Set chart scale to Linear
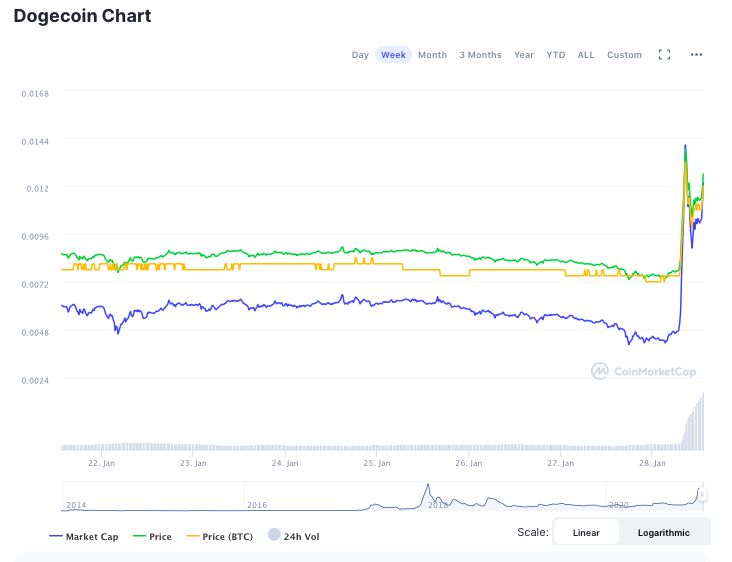This screenshot has height=562, width=732. (x=586, y=533)
